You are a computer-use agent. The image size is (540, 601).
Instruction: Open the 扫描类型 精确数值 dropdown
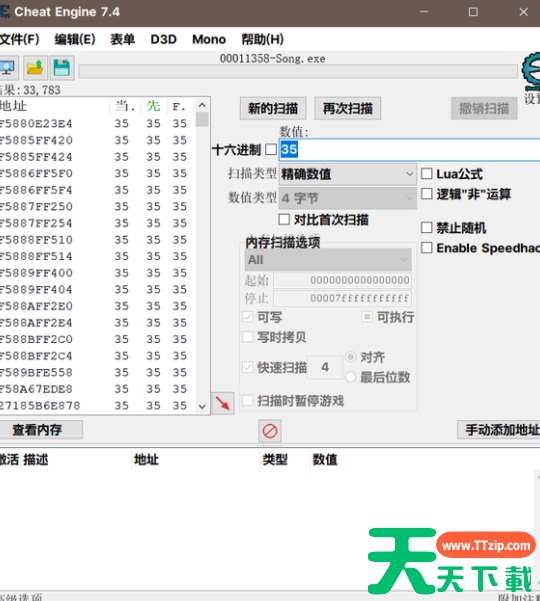coord(348,174)
